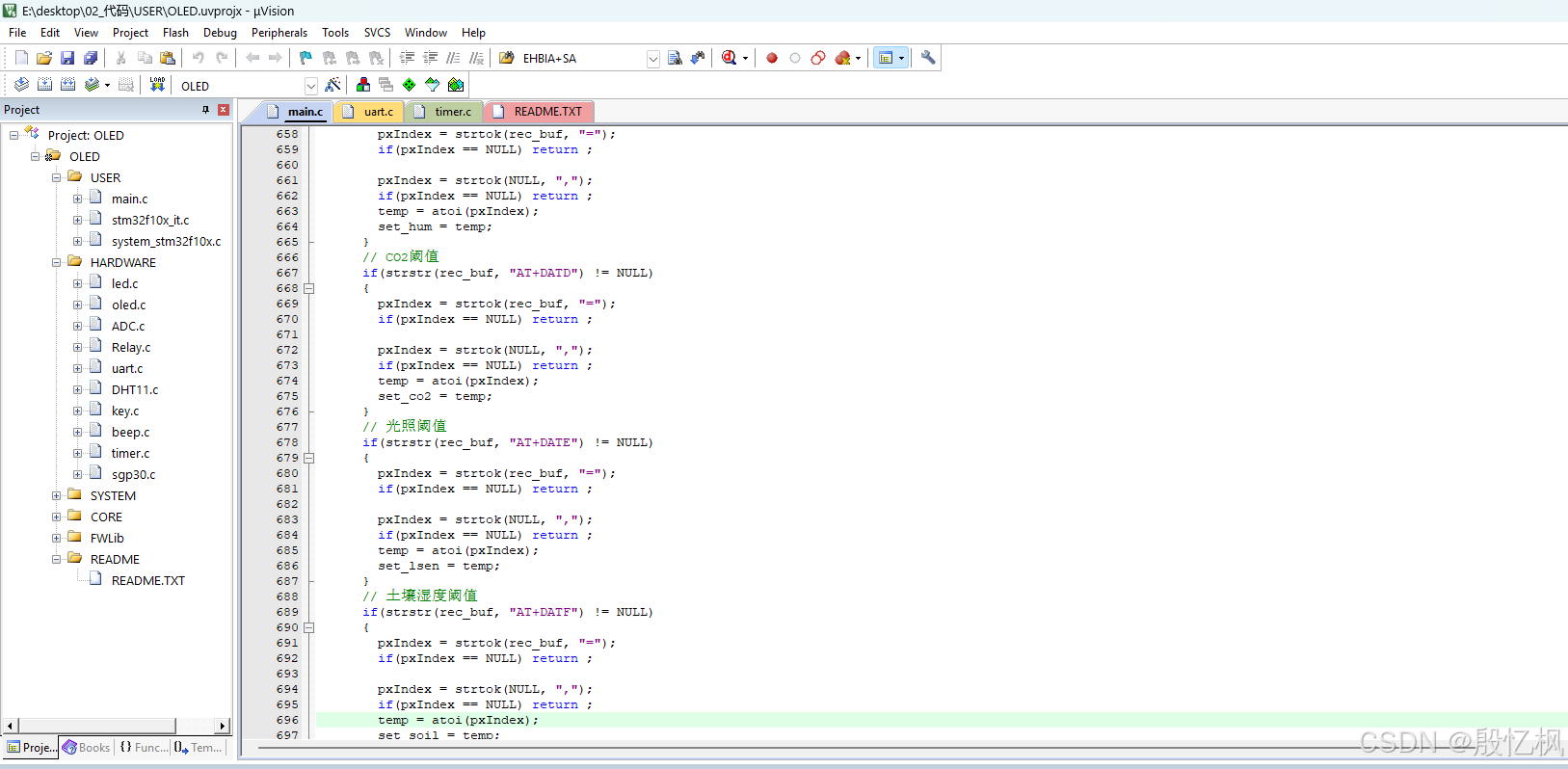Viewport: 1568px width, 769px height.
Task: Click the Project panel scrollbar left arrow
Action: pyautogui.click(x=10, y=726)
